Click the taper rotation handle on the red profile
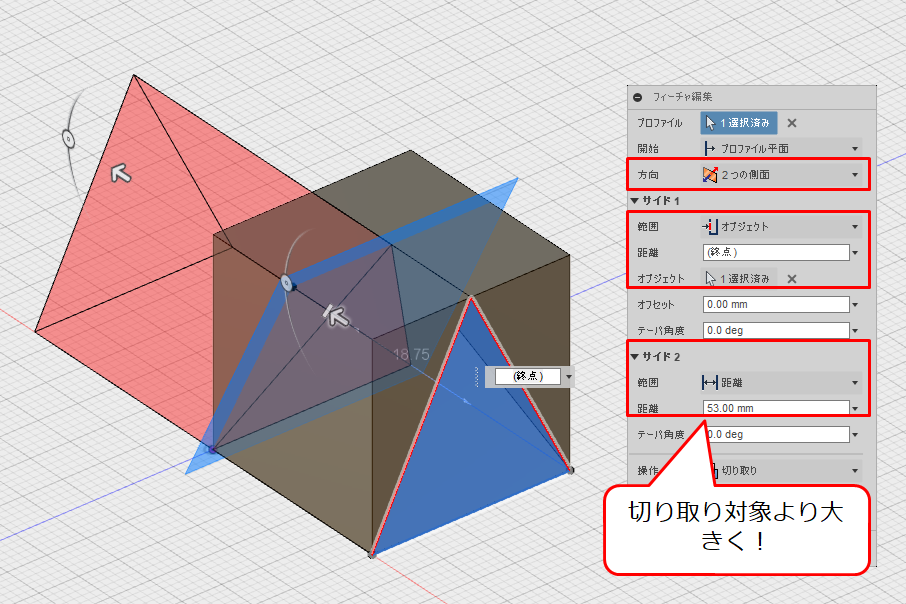This screenshot has width=906, height=604. click(68, 139)
